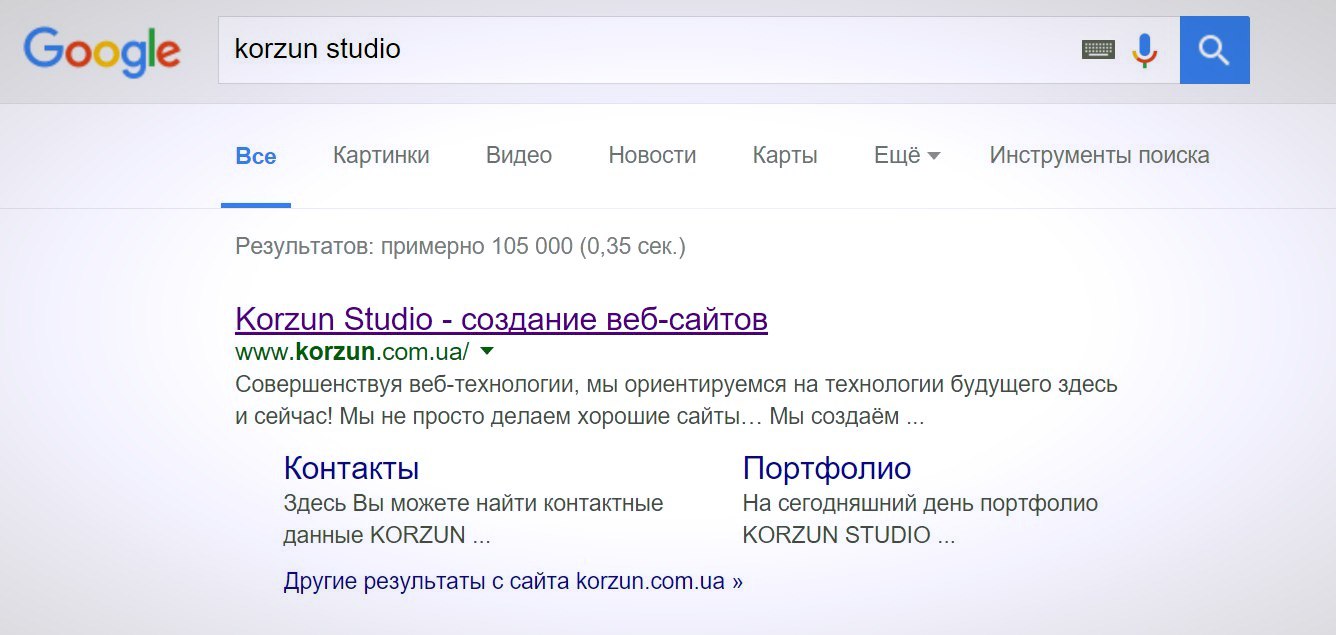Click the www.korzun.com.ua URL text

[350, 351]
